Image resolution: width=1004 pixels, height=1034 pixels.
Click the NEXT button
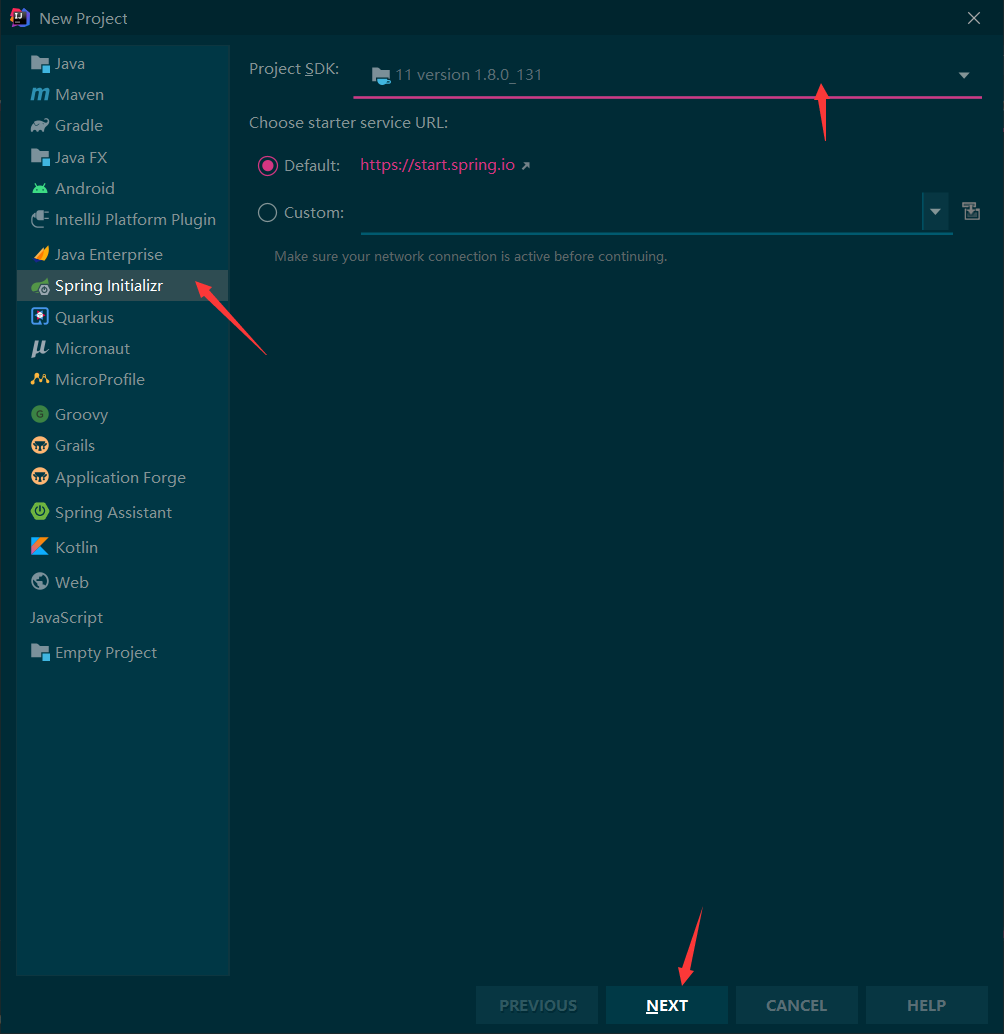[666, 1005]
